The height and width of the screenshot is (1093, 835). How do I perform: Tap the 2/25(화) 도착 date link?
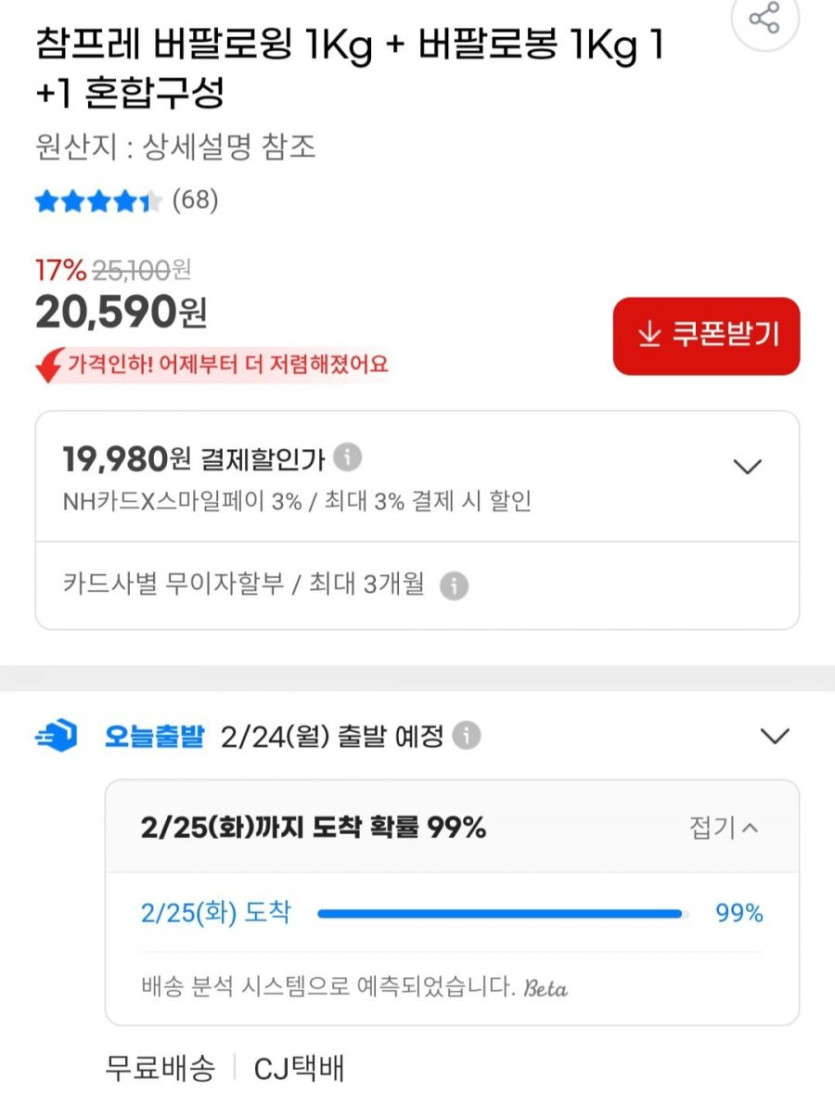coord(216,913)
